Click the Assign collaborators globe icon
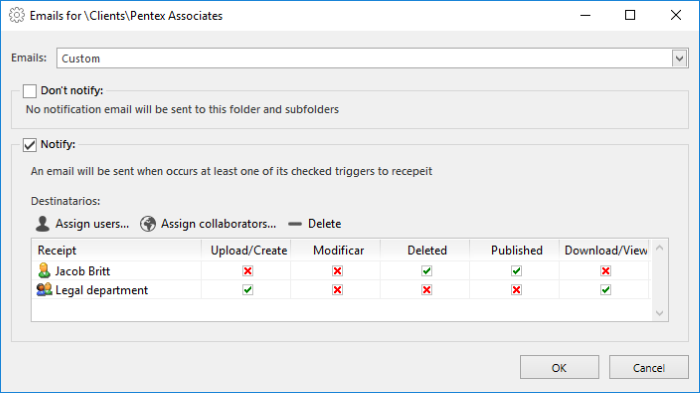Viewport: 700px width, 393px height. pyautogui.click(x=148, y=224)
